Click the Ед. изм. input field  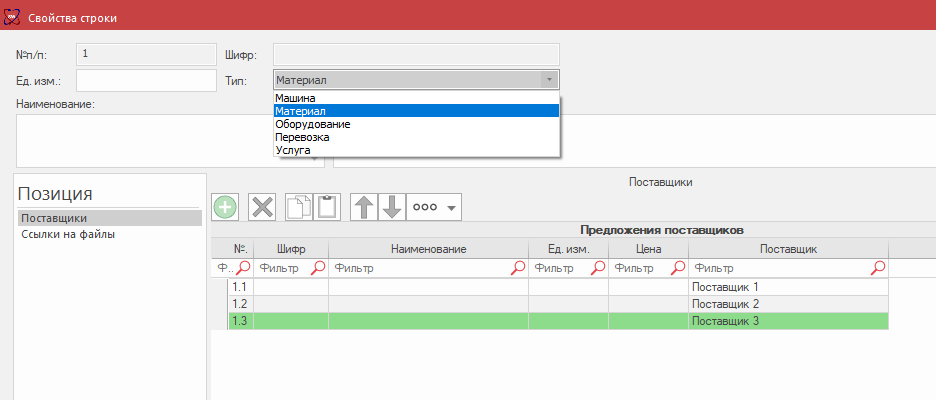[146, 80]
